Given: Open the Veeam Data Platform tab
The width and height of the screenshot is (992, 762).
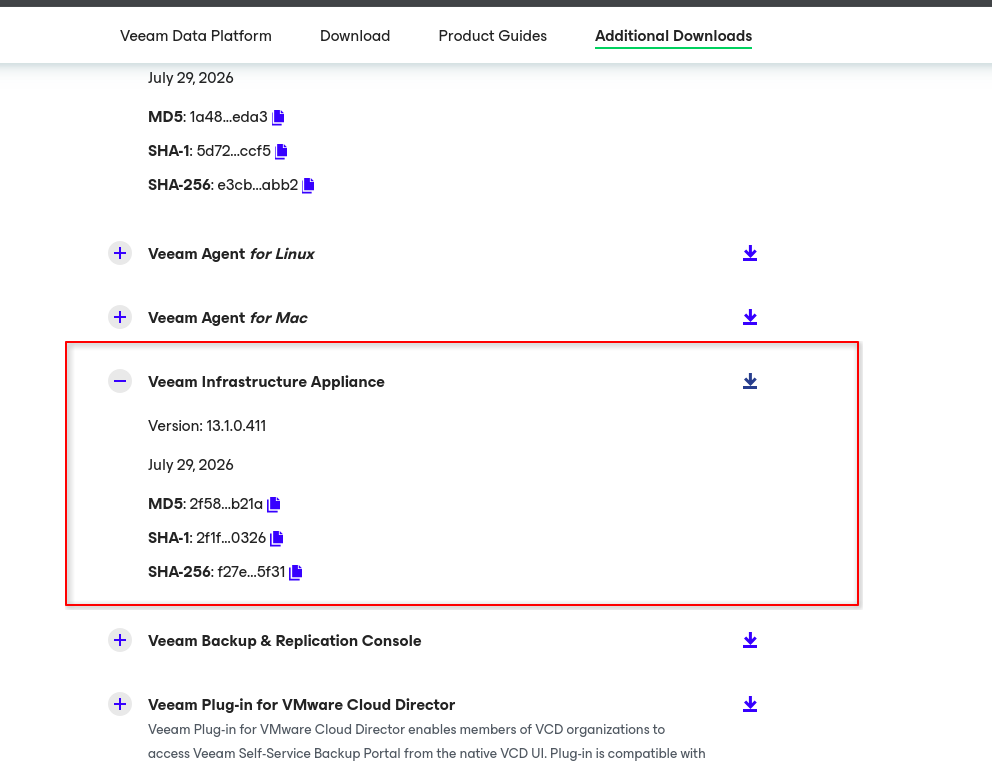Looking at the screenshot, I should click(x=196, y=36).
